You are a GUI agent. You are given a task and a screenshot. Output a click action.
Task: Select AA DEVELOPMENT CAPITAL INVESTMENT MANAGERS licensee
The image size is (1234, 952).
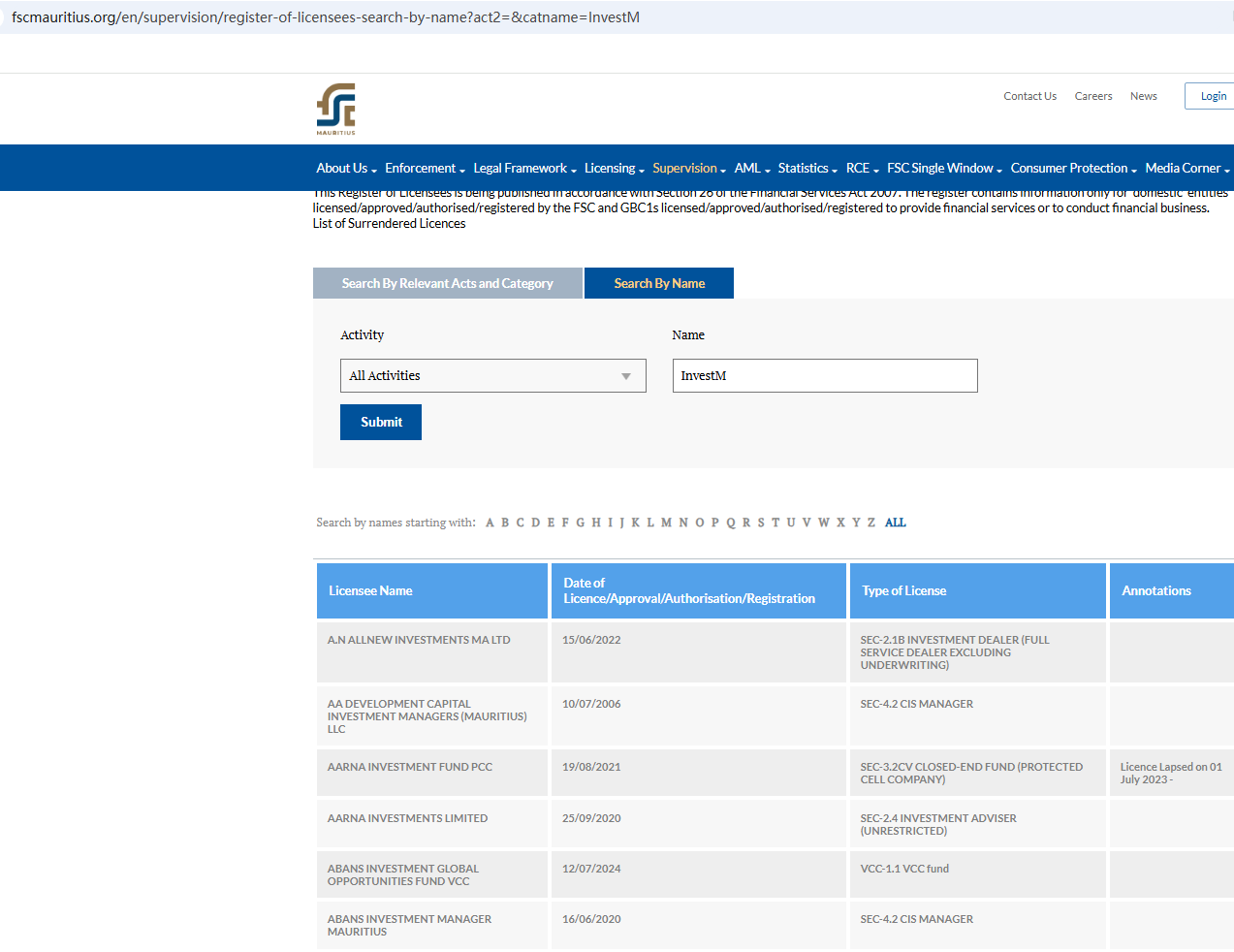point(427,716)
